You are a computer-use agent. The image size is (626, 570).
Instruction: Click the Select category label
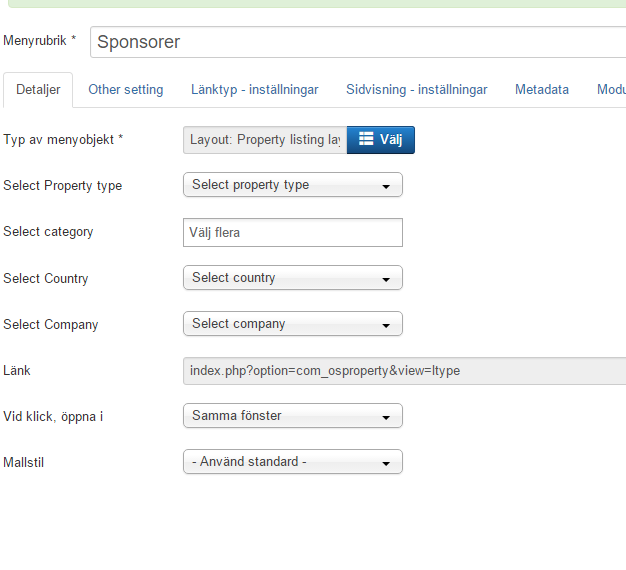click(48, 232)
